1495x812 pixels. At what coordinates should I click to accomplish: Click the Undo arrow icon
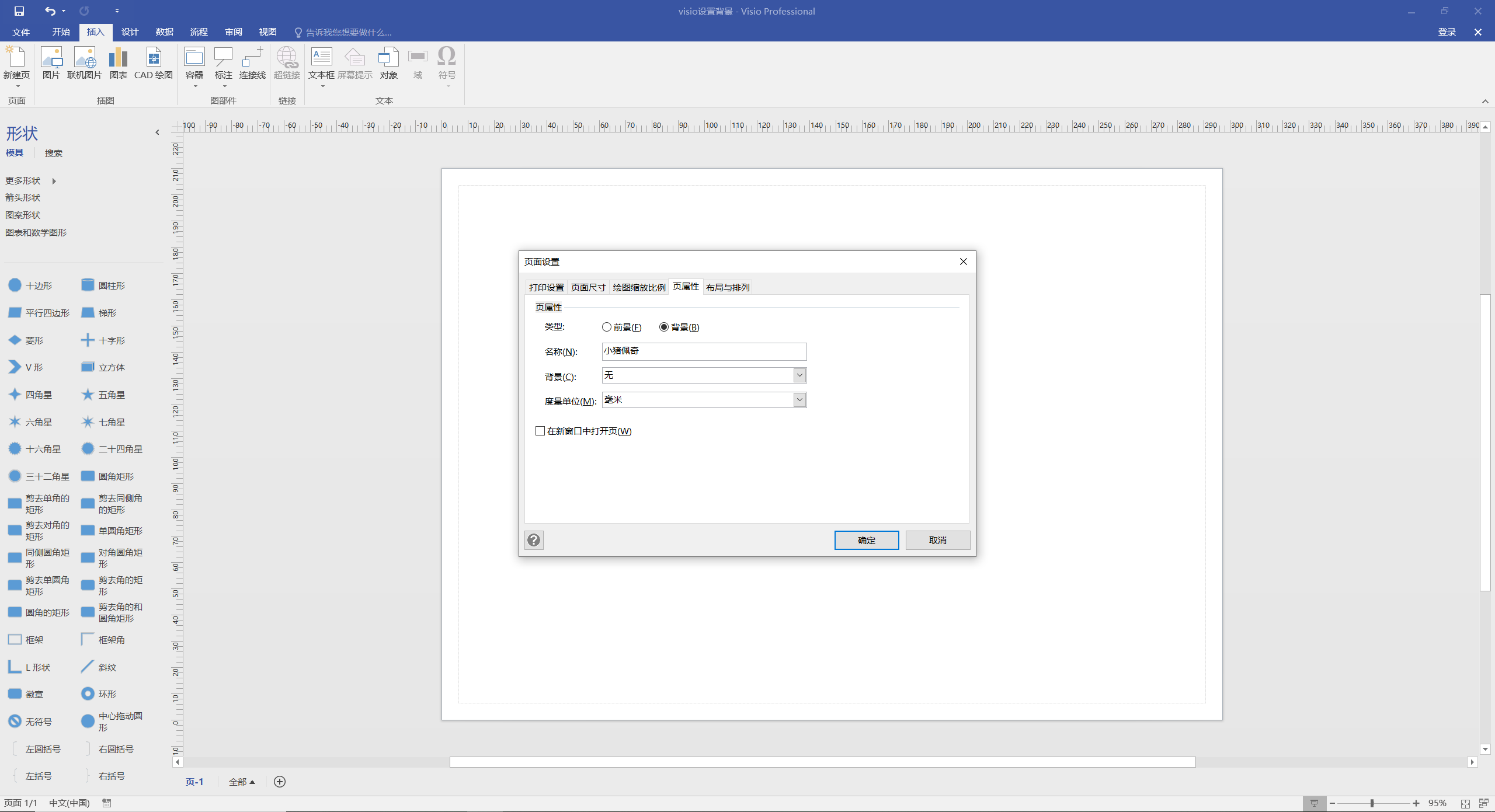(x=50, y=11)
